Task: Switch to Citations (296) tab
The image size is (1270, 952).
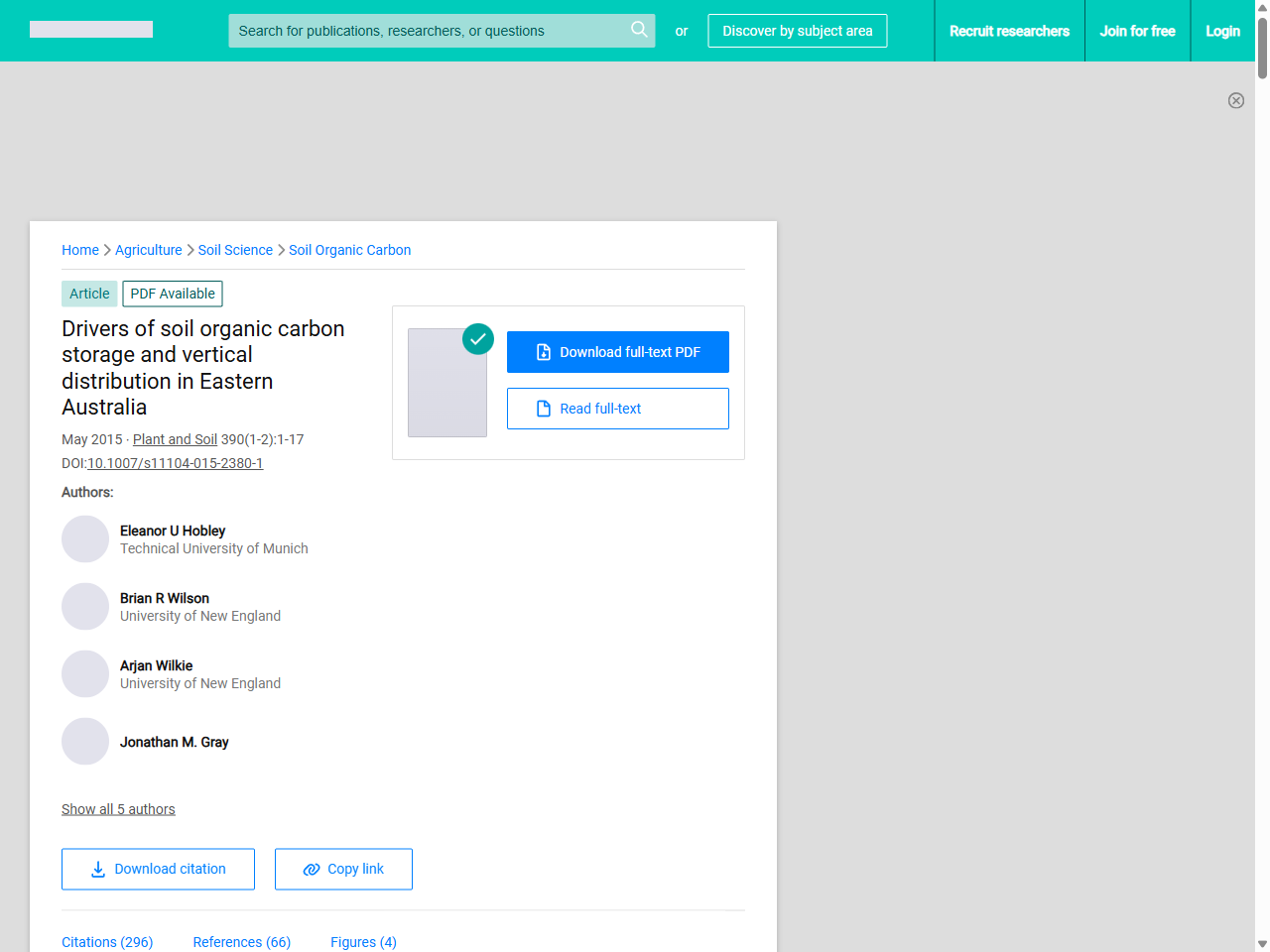Action: point(107,942)
